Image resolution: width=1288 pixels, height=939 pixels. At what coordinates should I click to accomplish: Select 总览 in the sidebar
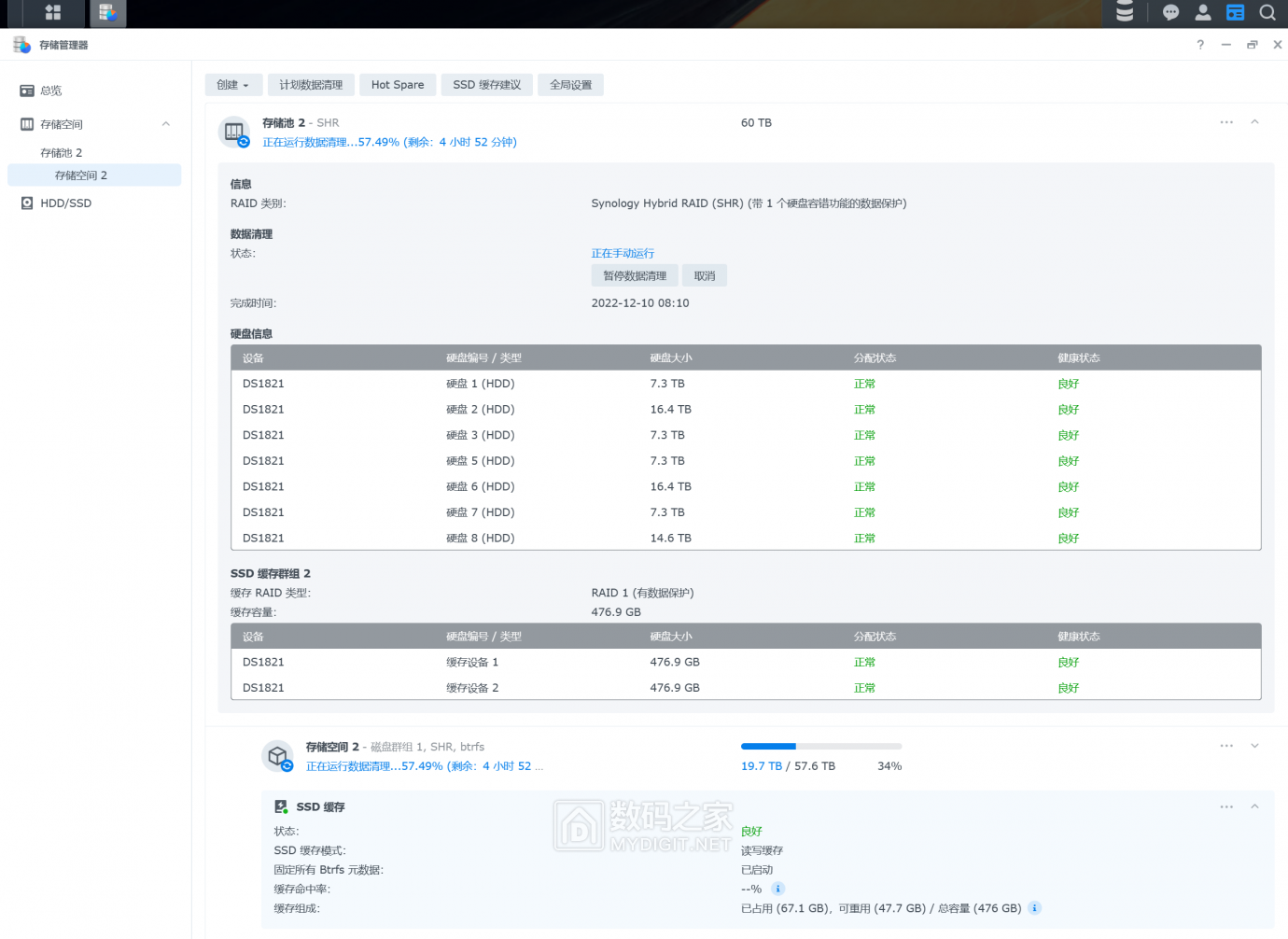[x=50, y=91]
